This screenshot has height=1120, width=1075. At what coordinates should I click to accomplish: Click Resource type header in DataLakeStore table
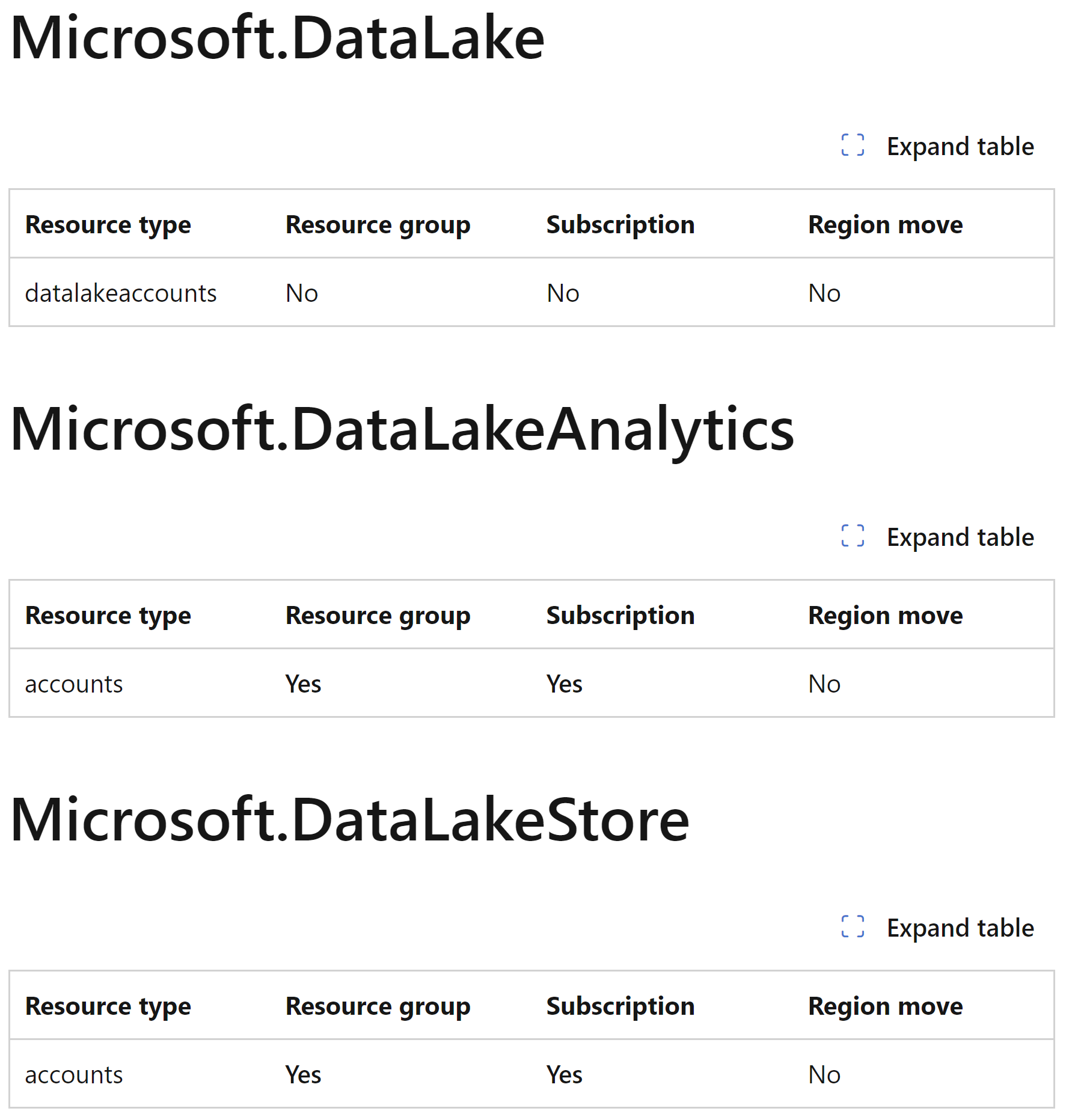click(108, 1007)
